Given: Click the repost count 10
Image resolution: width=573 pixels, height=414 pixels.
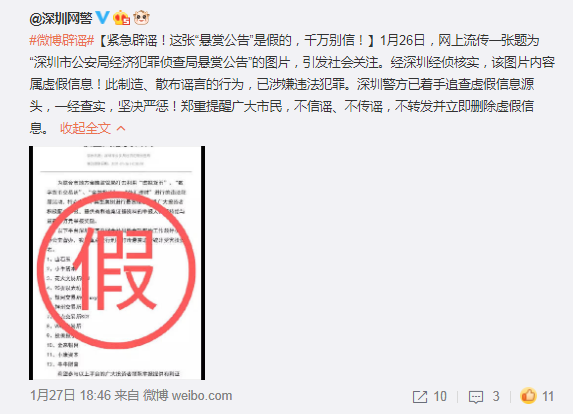Looking at the screenshot, I should 440,396.
